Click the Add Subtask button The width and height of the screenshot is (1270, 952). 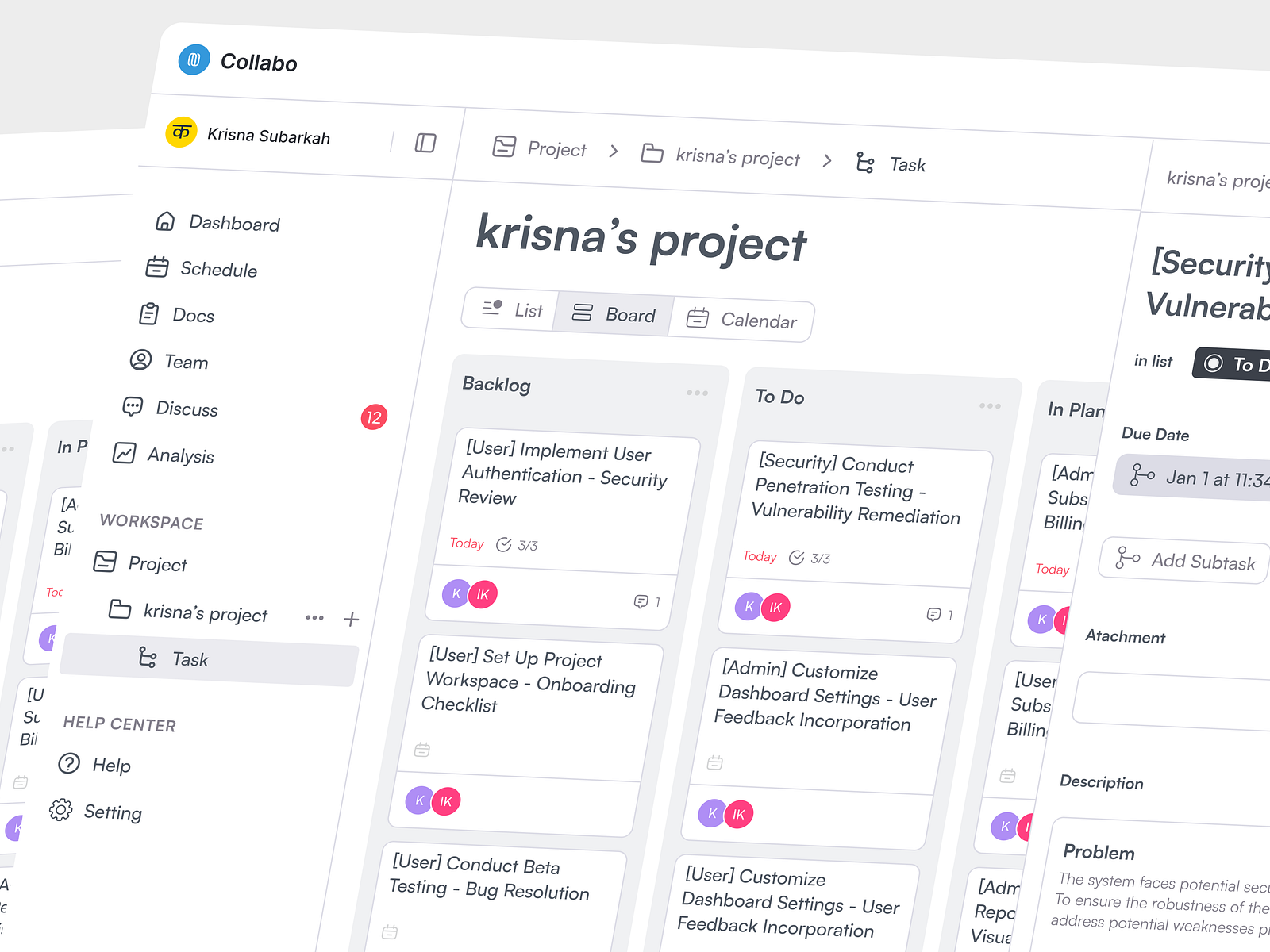1183,562
